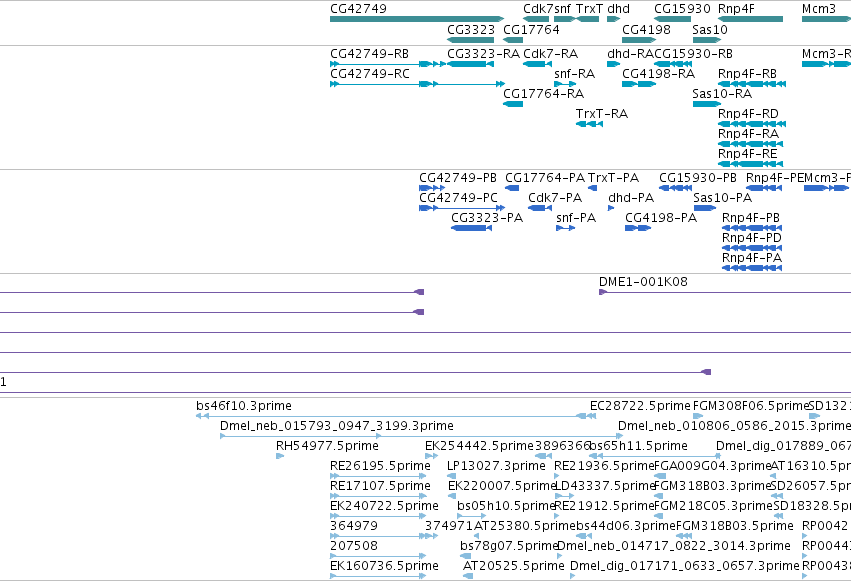Image resolution: width=851 pixels, height=581 pixels.
Task: Click the Cdk7 gene bar
Action: point(536,19)
